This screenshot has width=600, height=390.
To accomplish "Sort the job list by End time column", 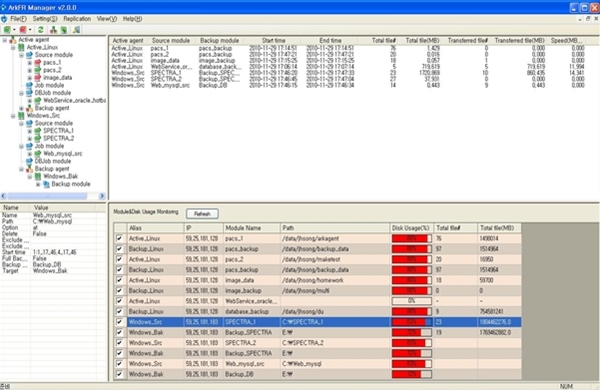I will pyautogui.click(x=330, y=41).
